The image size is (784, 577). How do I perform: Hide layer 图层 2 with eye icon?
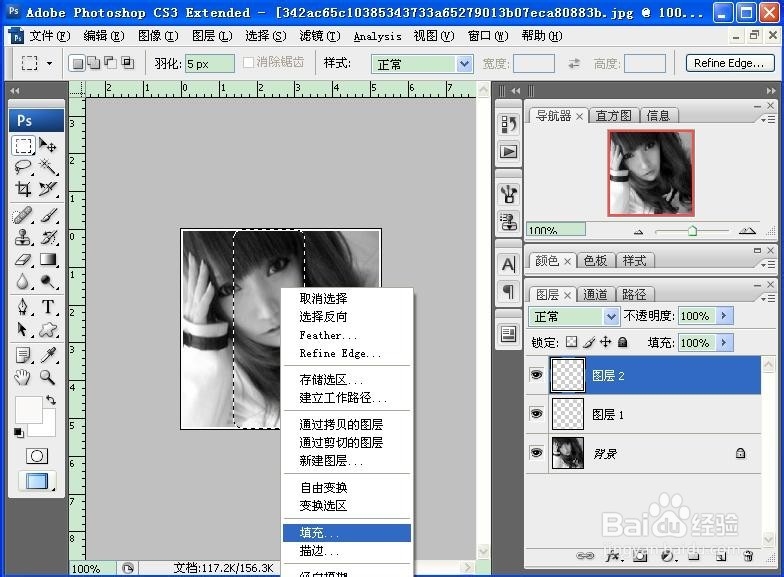click(536, 374)
